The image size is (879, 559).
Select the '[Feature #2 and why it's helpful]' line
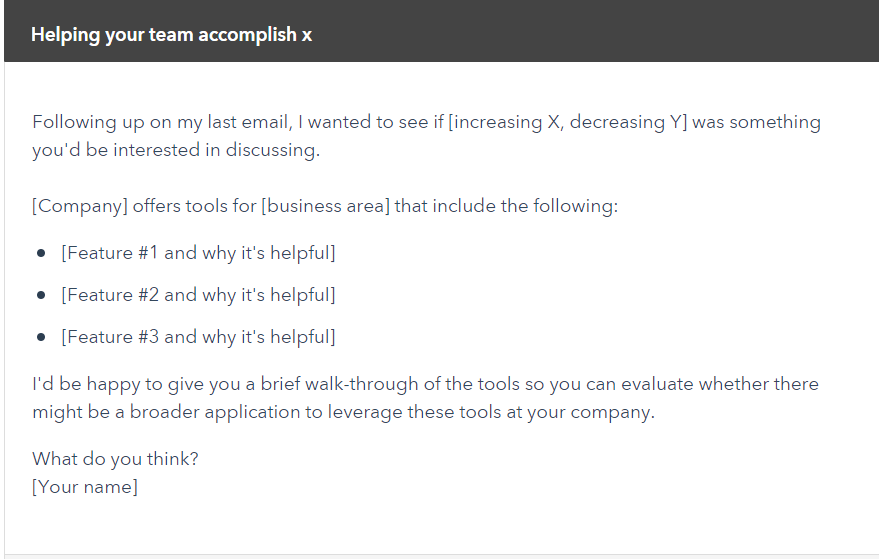pyautogui.click(x=198, y=295)
